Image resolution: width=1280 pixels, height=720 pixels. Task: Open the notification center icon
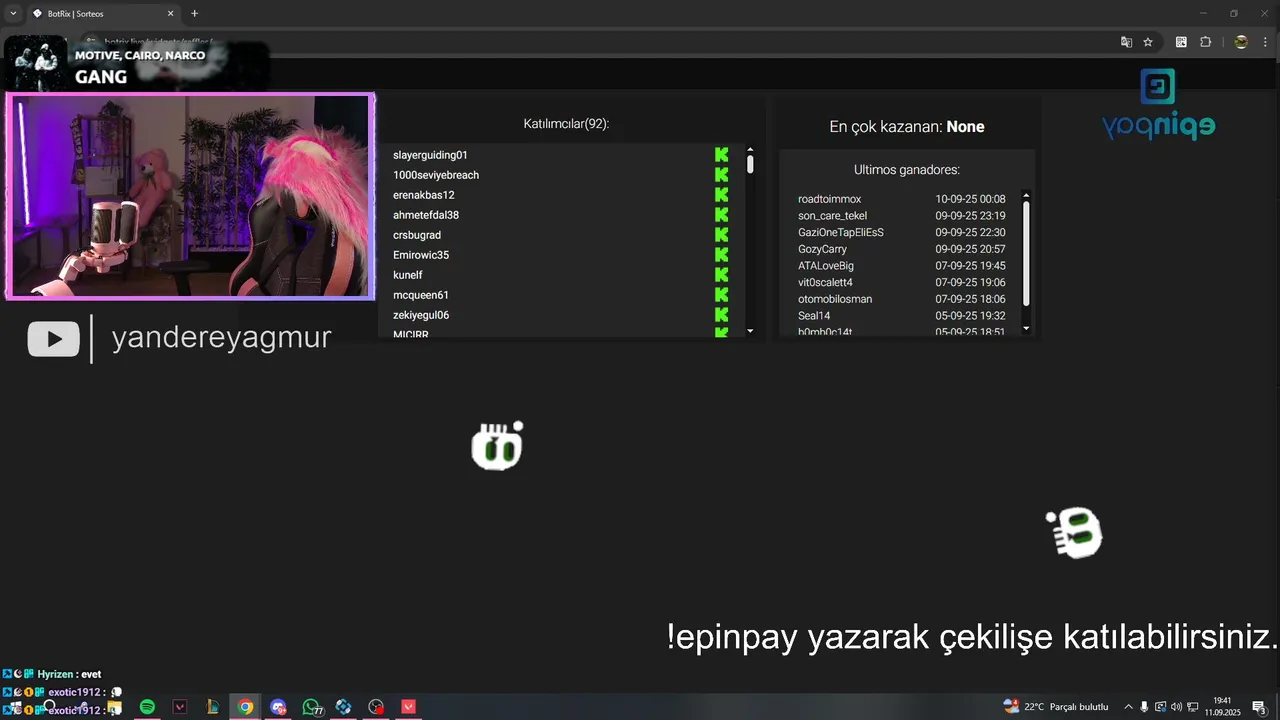click(1259, 707)
